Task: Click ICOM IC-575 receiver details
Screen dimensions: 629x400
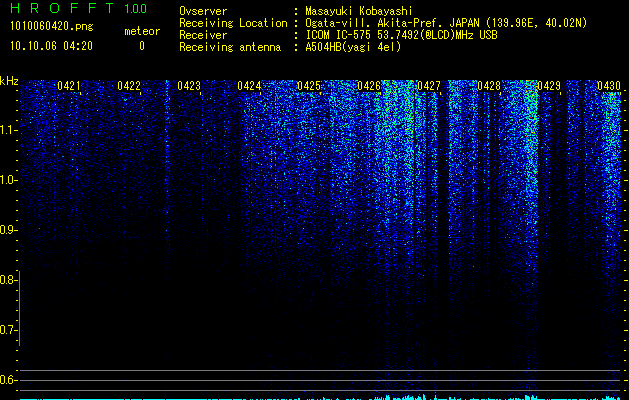Action: (x=401, y=35)
